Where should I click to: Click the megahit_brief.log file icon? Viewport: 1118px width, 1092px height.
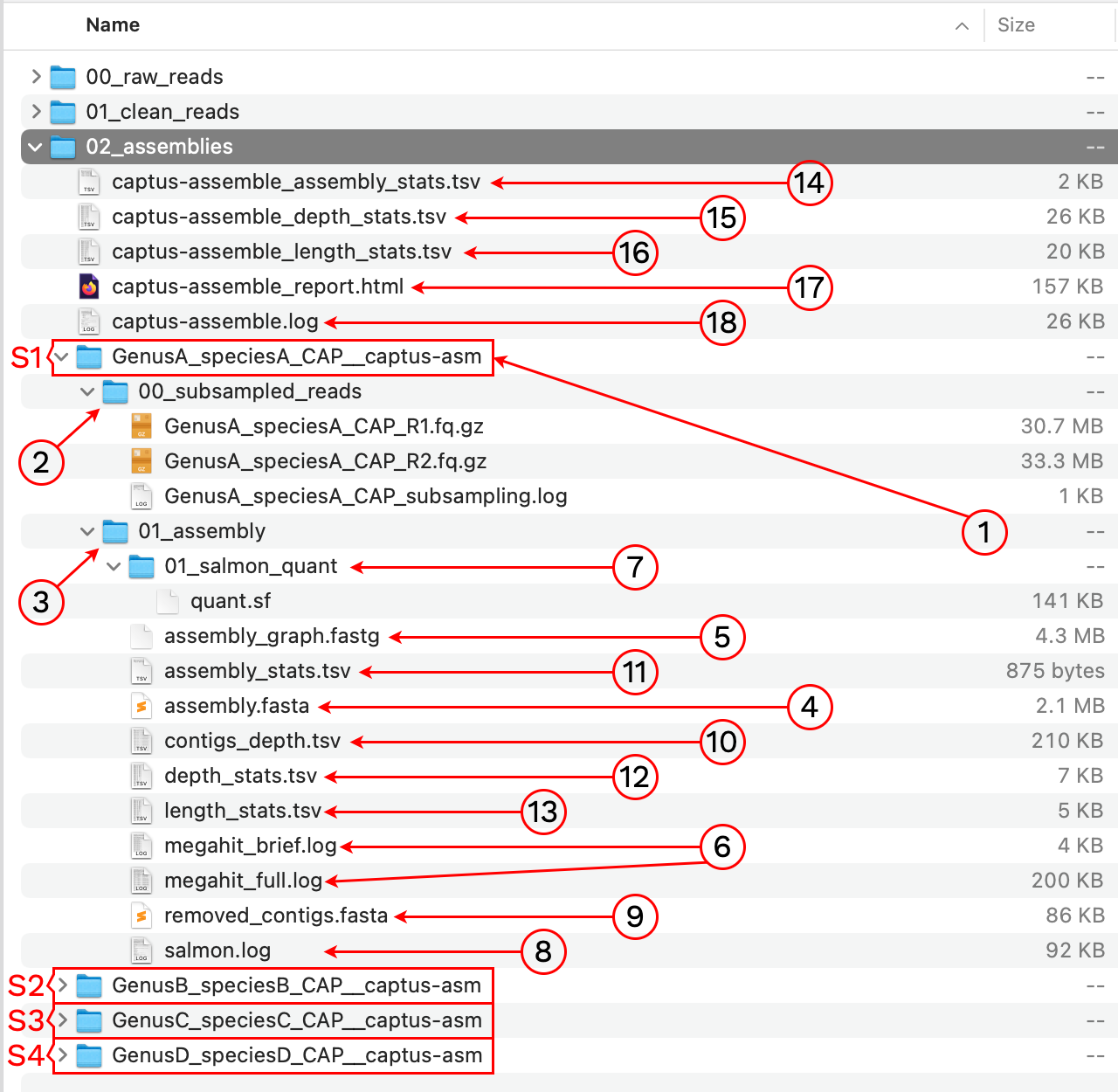(x=141, y=846)
